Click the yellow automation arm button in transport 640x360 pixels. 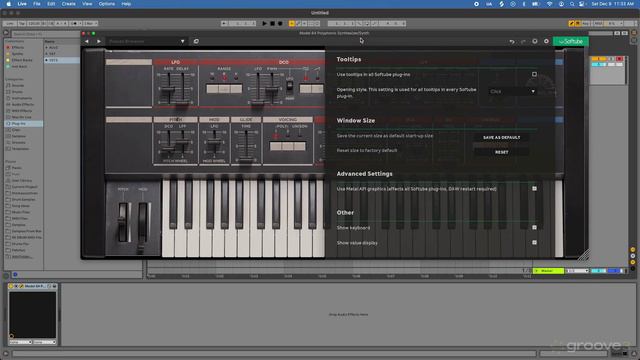click(291, 24)
